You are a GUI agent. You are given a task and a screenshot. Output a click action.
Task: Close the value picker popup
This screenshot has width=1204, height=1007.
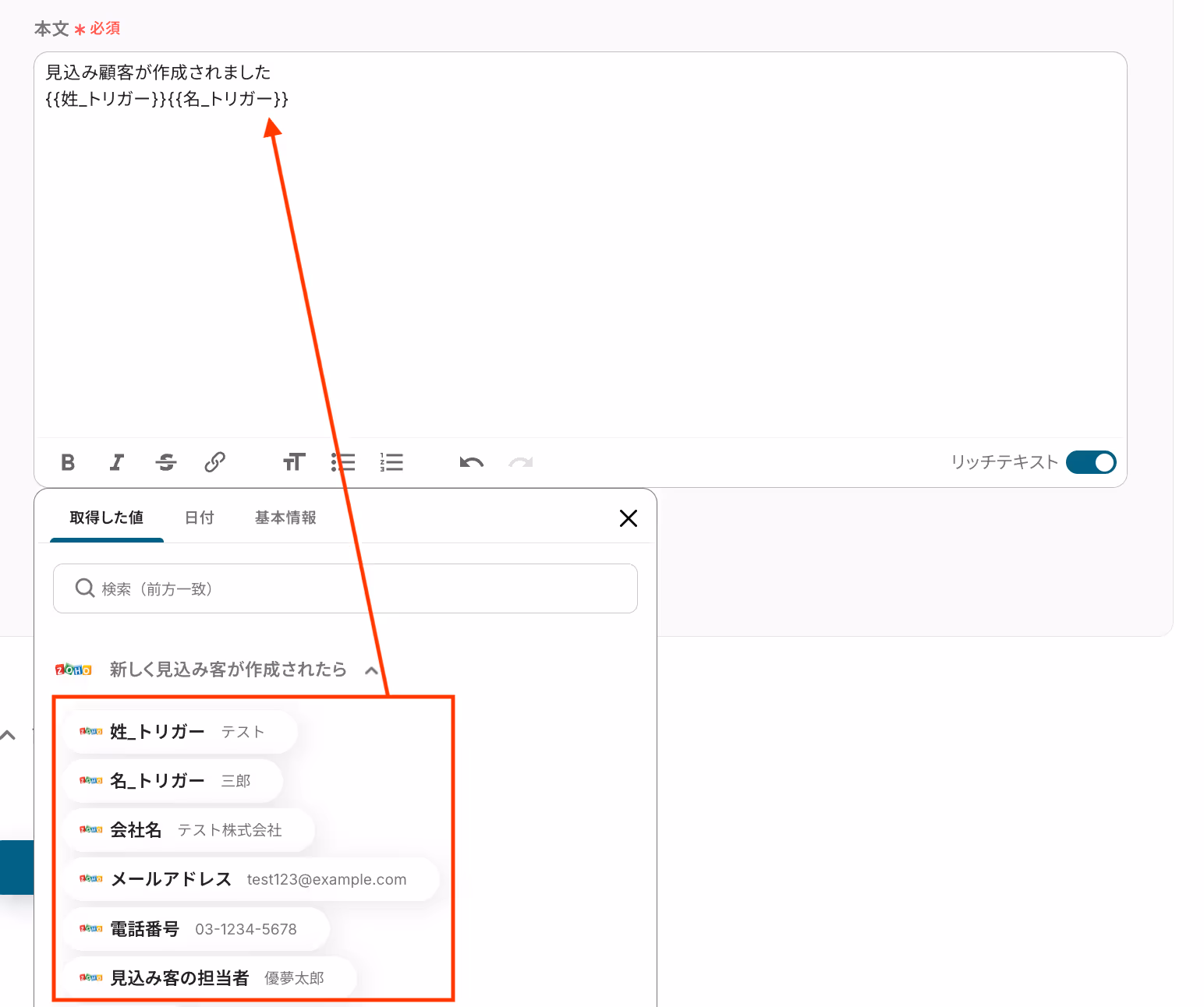click(x=629, y=518)
